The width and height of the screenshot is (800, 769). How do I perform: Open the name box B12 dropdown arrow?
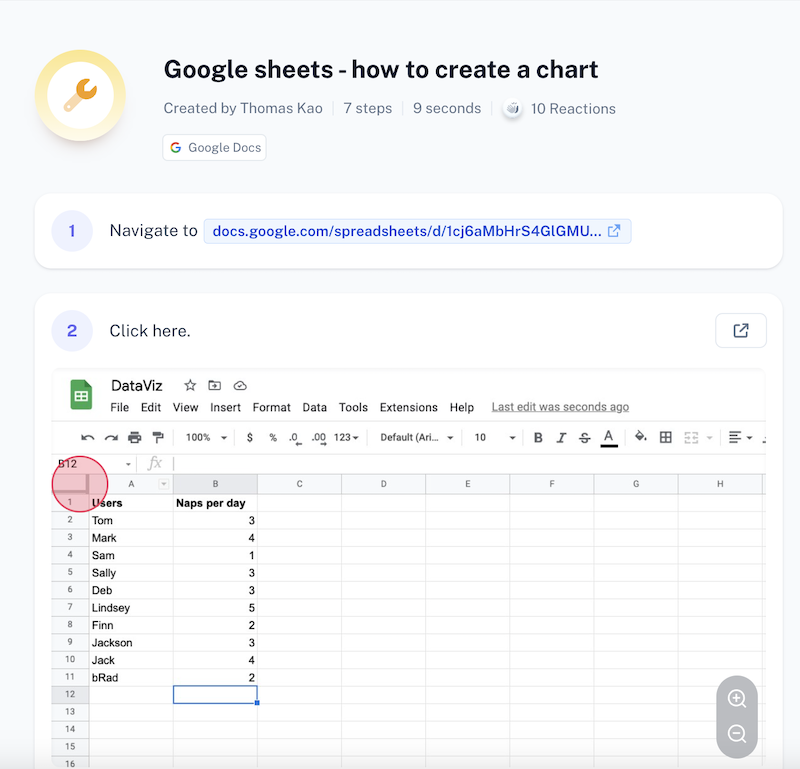point(128,464)
